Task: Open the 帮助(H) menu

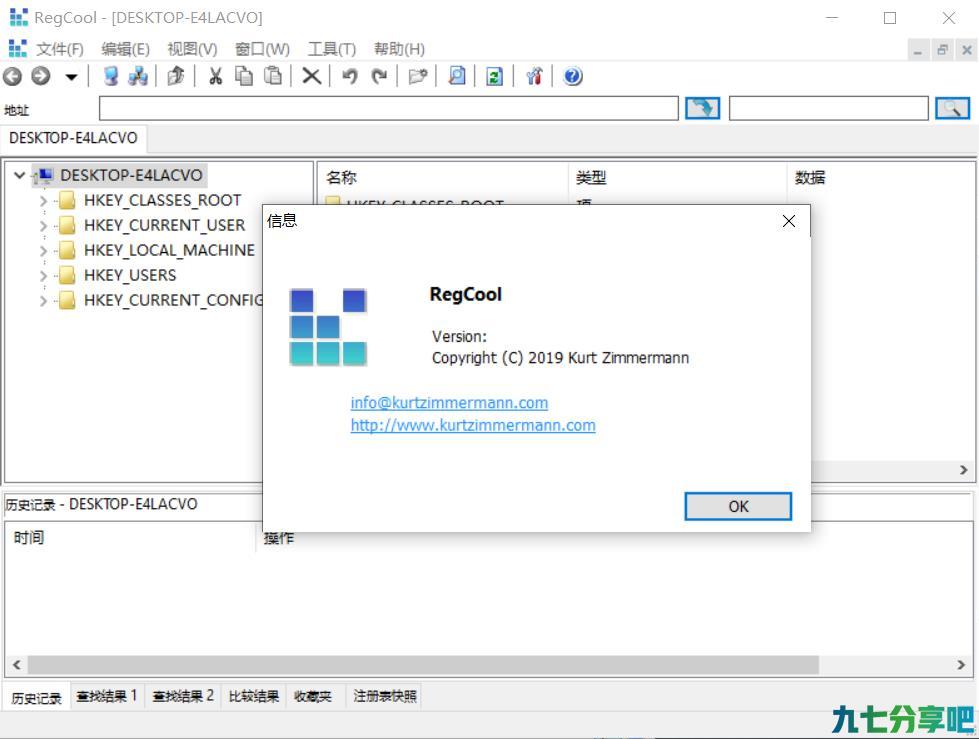Action: 399,49
